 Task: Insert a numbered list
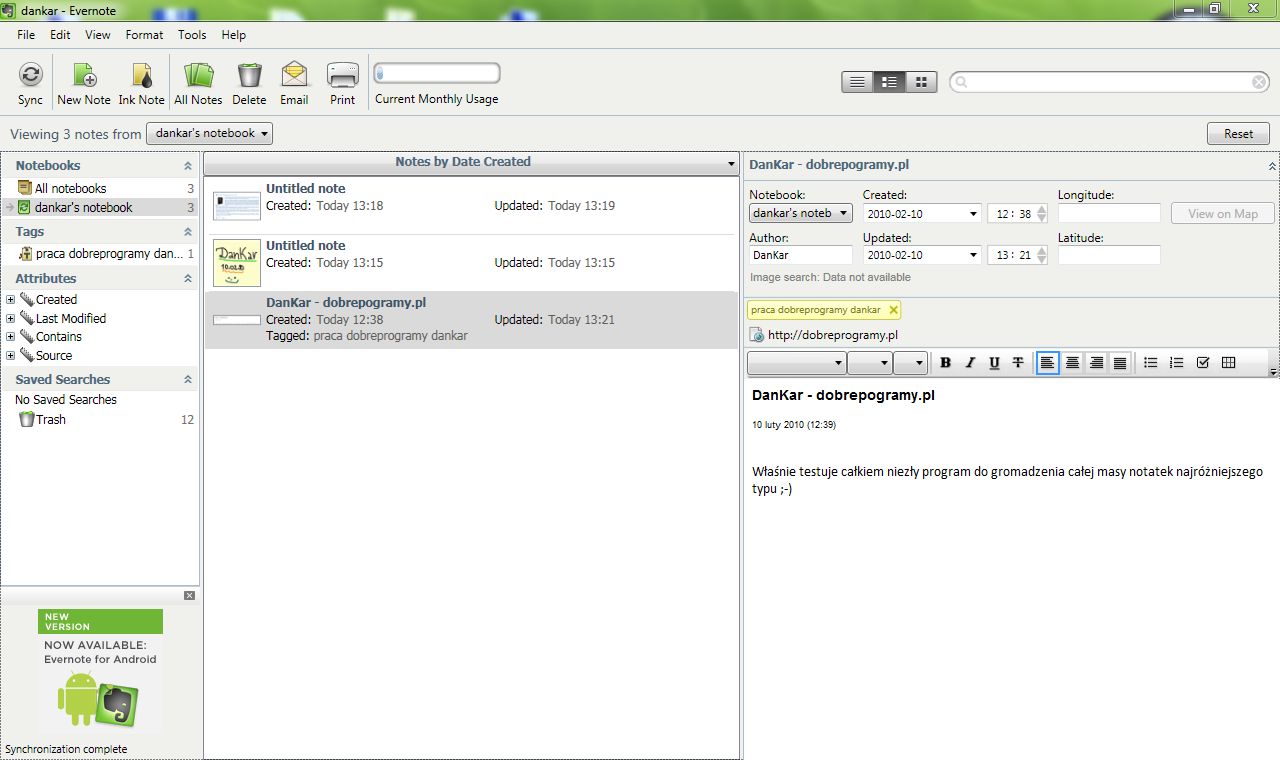pos(1177,363)
